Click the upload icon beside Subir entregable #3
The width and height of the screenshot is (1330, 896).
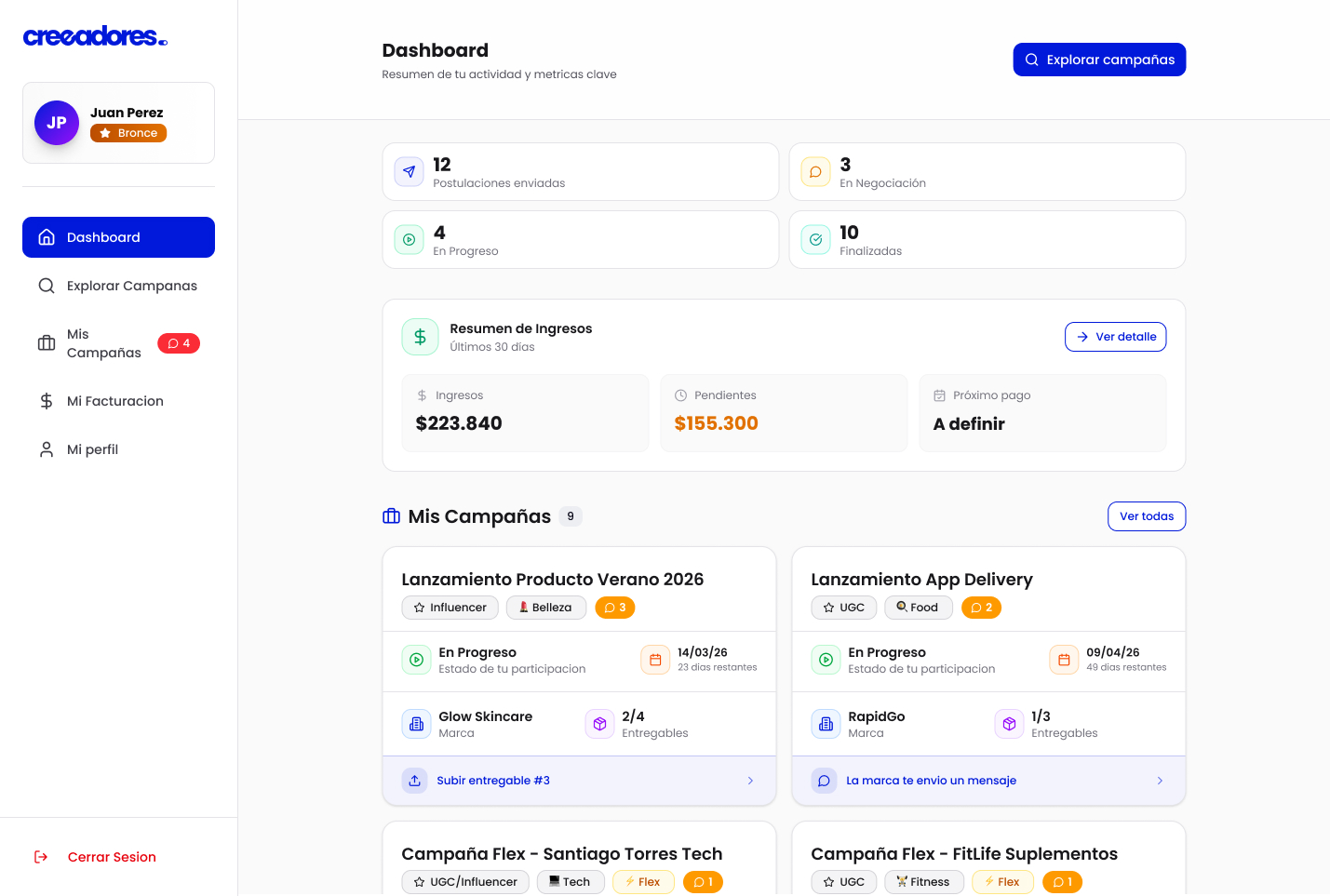(x=415, y=781)
